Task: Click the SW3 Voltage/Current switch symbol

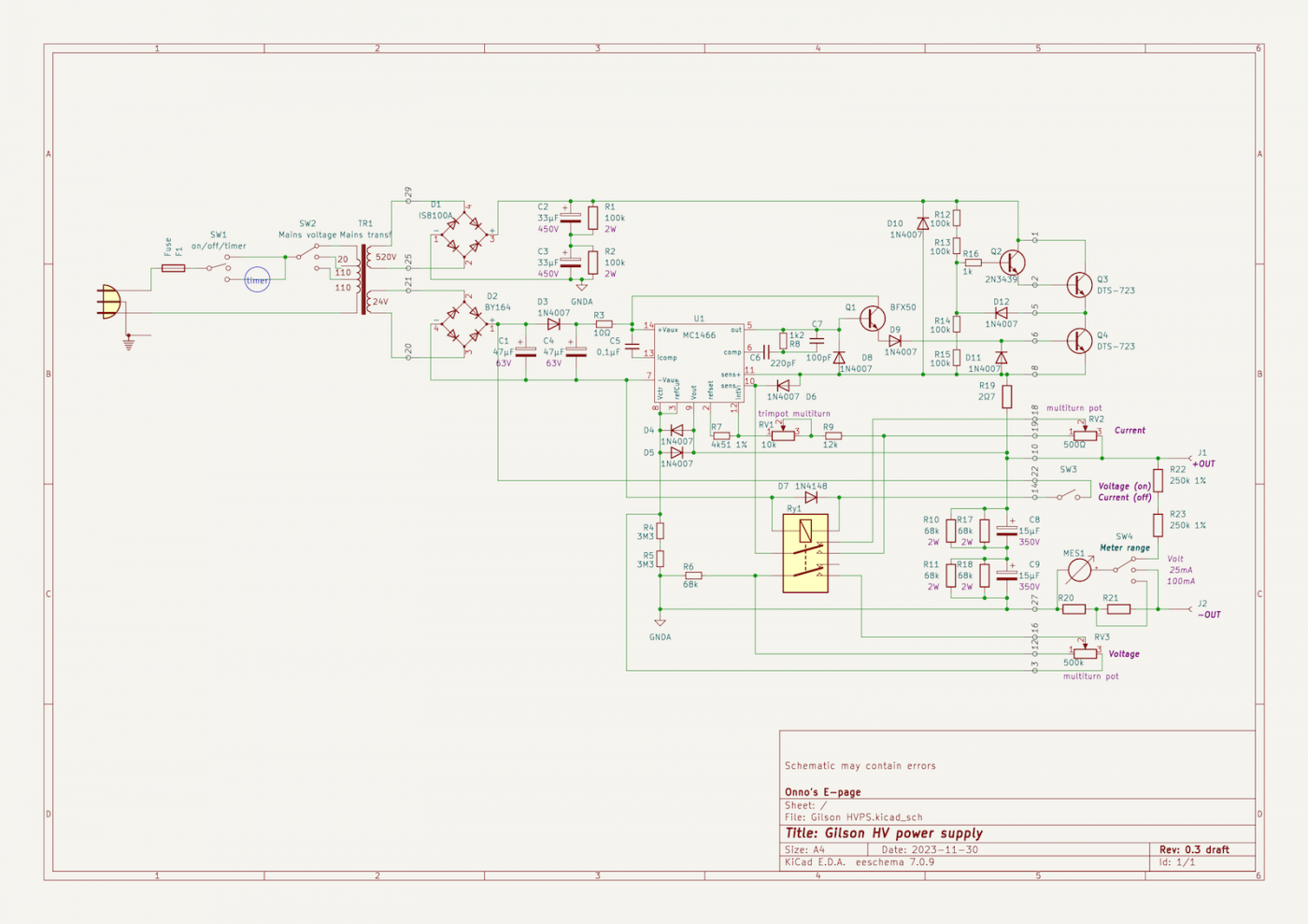Action: click(1073, 491)
